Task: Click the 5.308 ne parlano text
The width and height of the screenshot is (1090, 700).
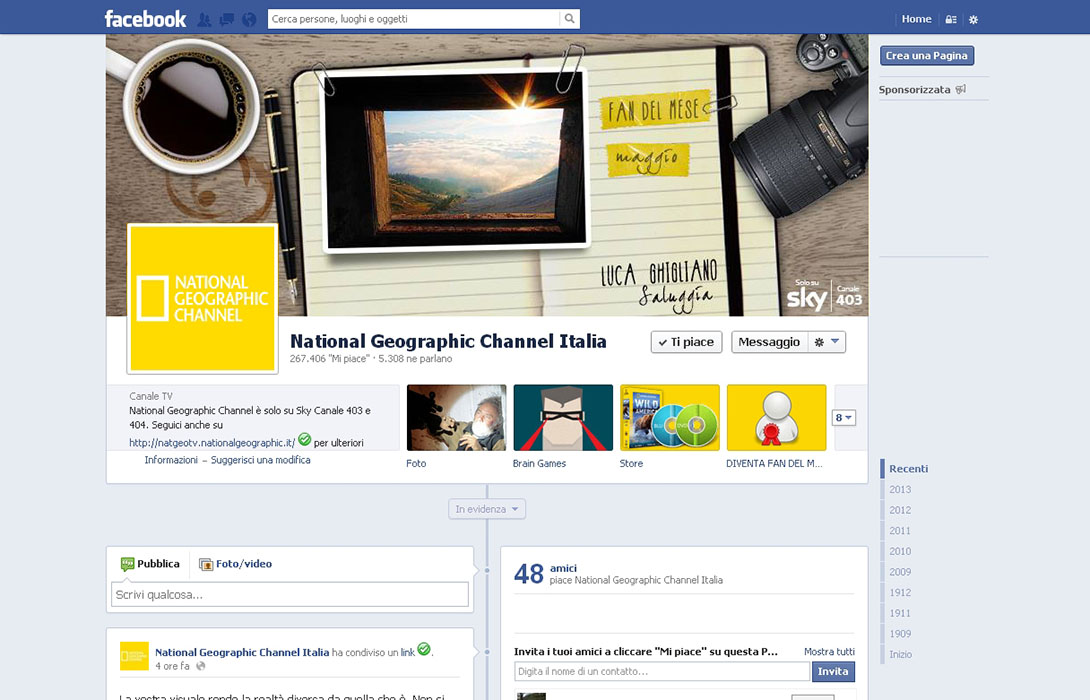Action: [415, 359]
